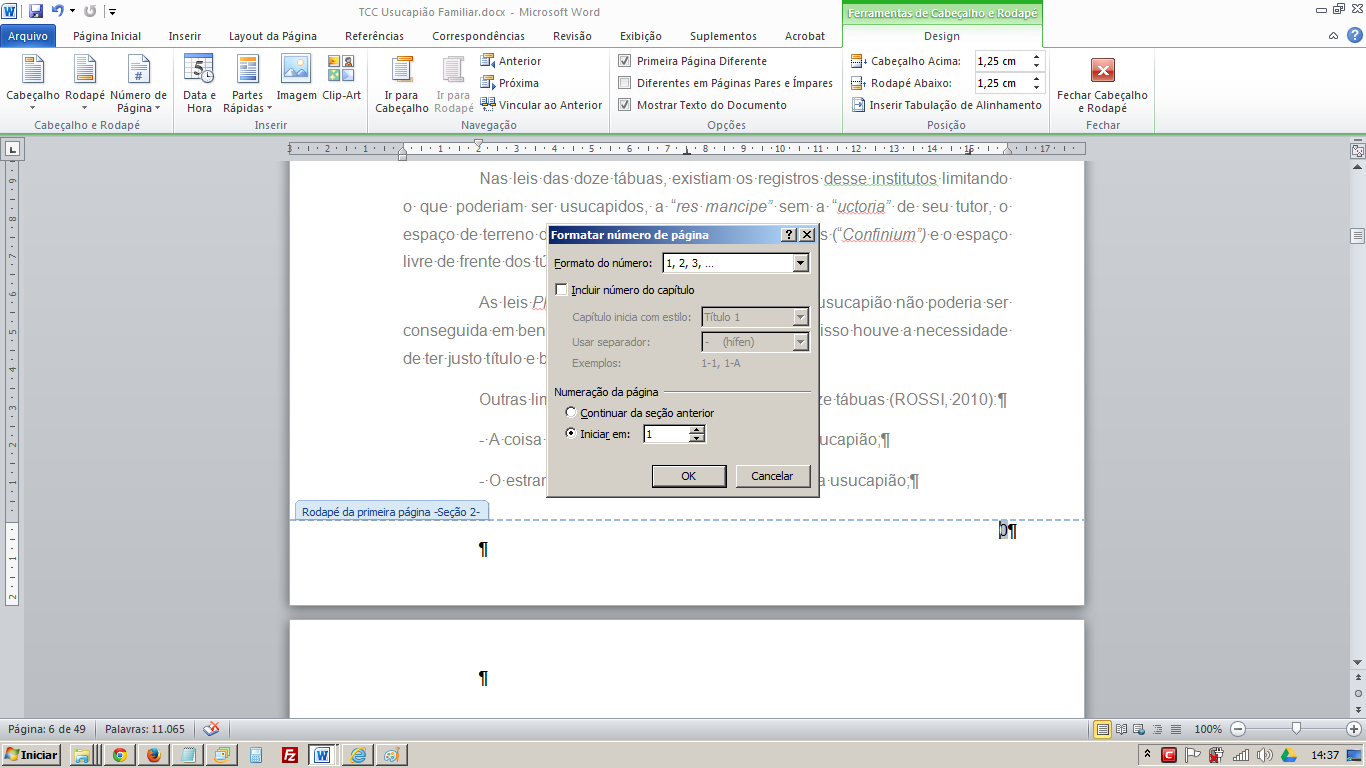Uncheck Mostrar Texto do Documento
The image size is (1366, 768).
pyautogui.click(x=625, y=105)
